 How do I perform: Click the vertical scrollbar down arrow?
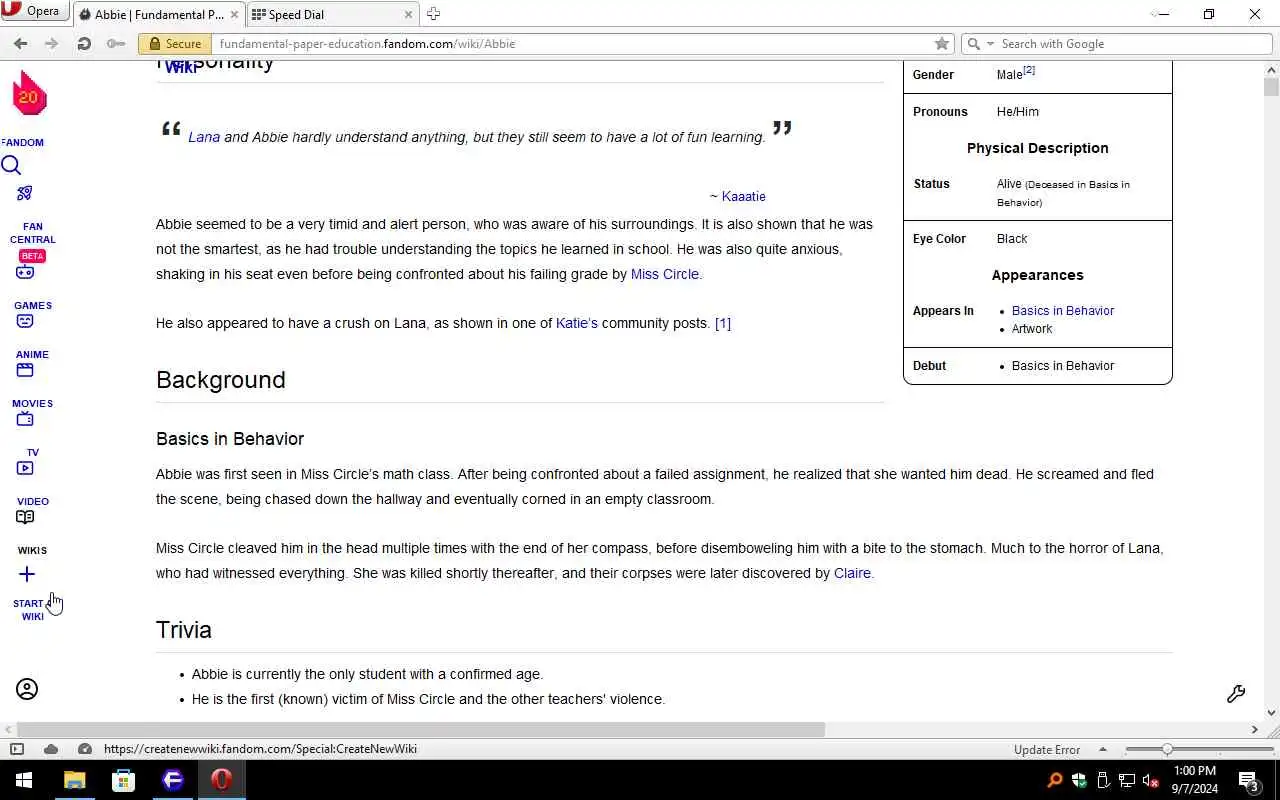coord(1272,713)
